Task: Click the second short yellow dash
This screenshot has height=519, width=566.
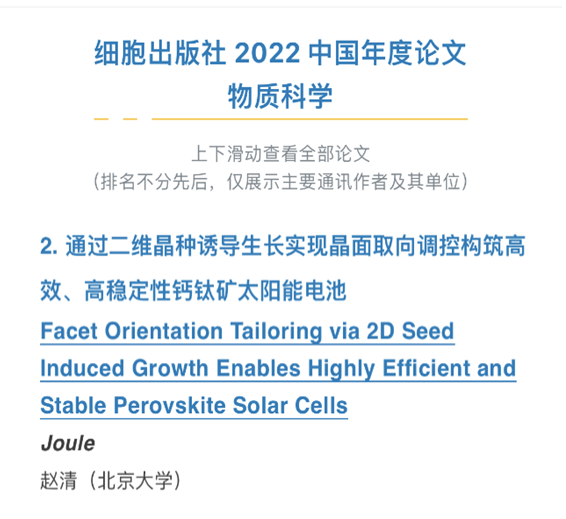Action: click(x=130, y=119)
